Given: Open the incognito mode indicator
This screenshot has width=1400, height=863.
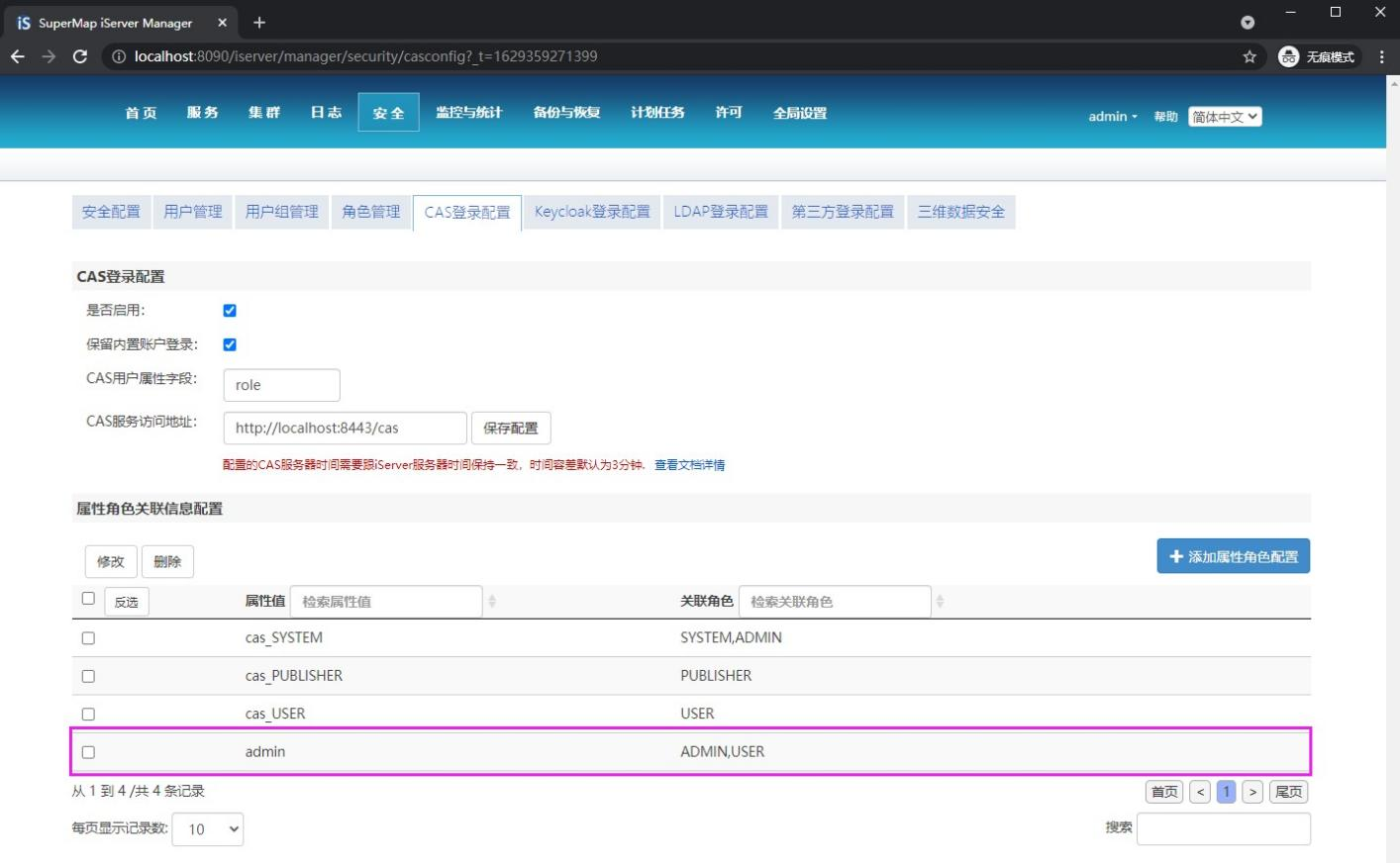Looking at the screenshot, I should click(1318, 56).
